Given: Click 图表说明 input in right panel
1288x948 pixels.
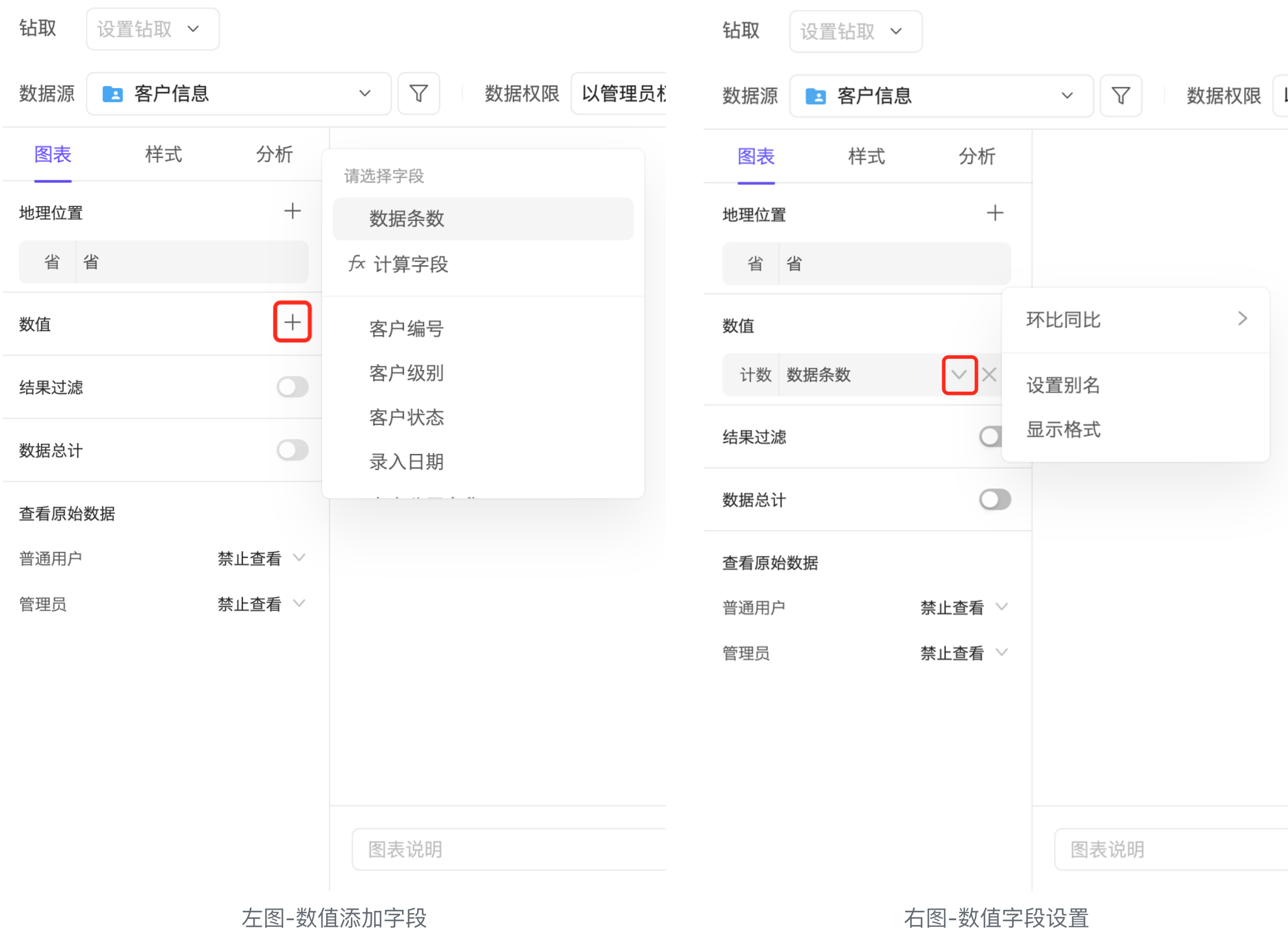Looking at the screenshot, I should point(1172,849).
